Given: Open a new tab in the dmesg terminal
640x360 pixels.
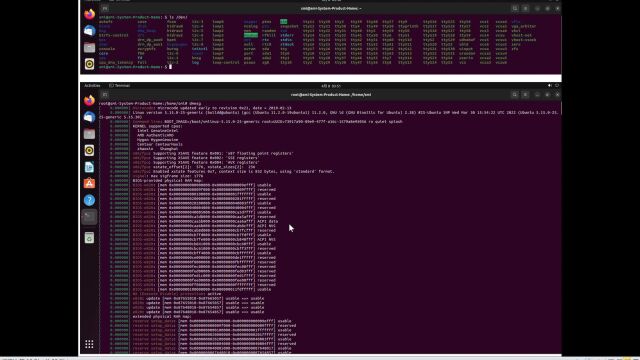Looking at the screenshot, I should [x=105, y=95].
